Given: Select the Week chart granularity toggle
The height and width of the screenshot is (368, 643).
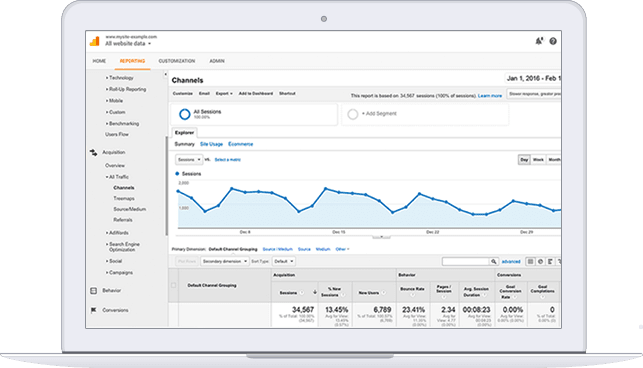Looking at the screenshot, I should (538, 160).
